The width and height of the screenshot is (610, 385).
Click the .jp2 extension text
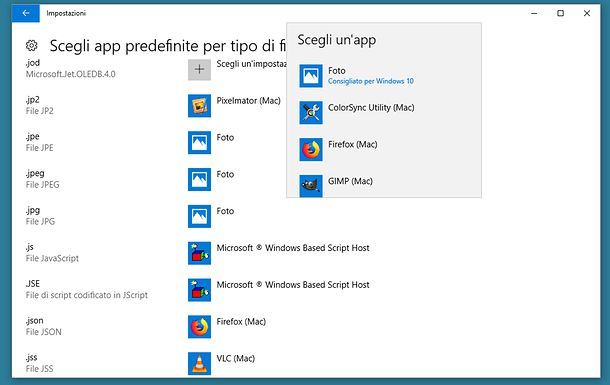(33, 100)
